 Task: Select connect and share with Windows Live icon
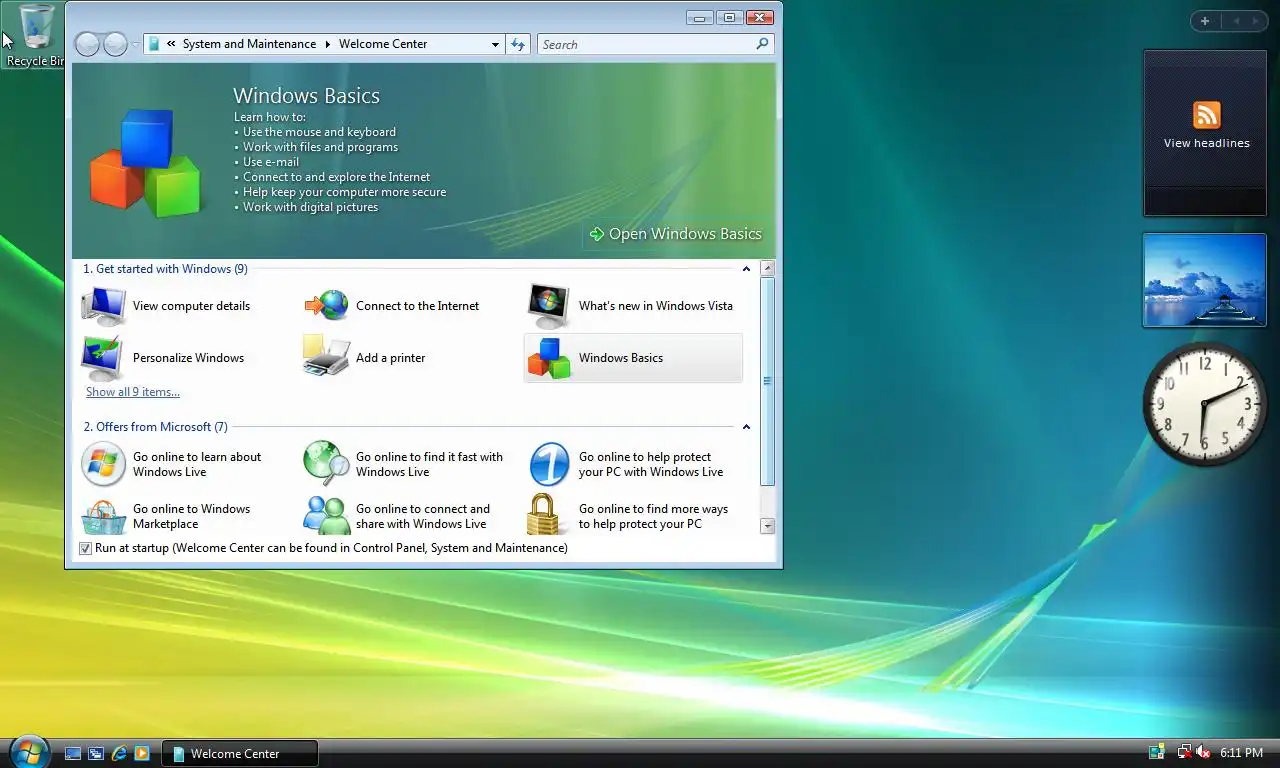[327, 516]
